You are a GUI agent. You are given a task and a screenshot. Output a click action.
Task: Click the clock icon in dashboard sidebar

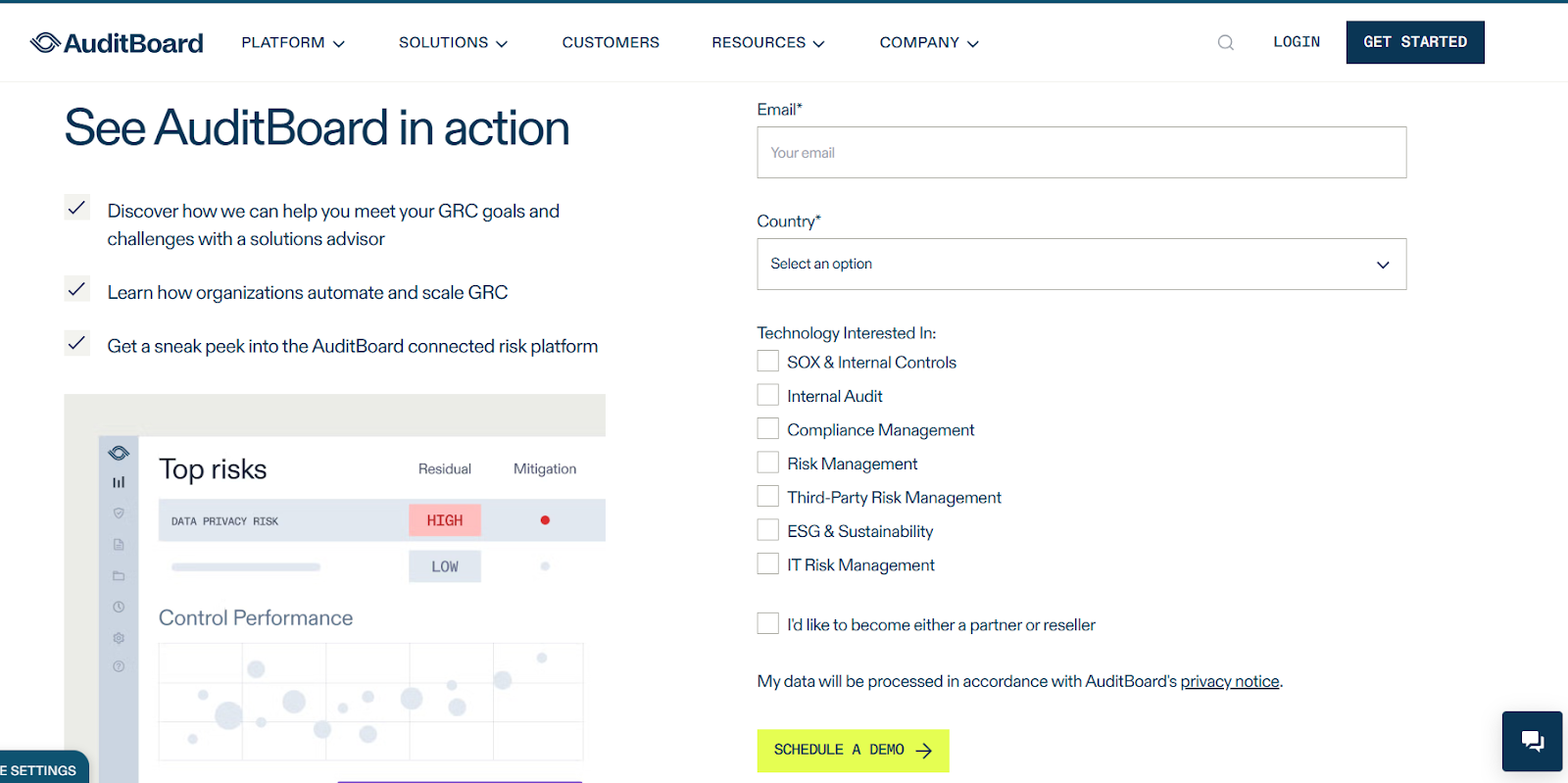tap(119, 607)
